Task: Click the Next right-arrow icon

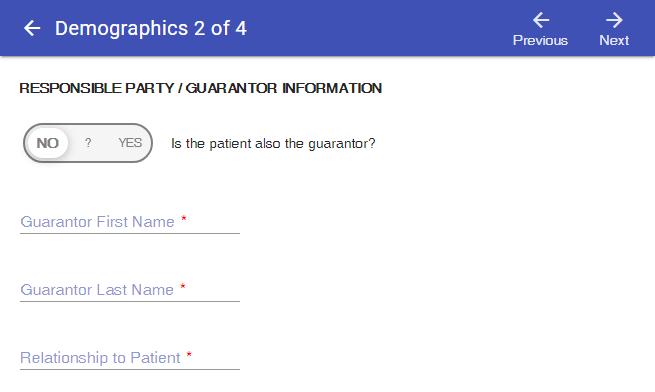Action: click(x=614, y=20)
